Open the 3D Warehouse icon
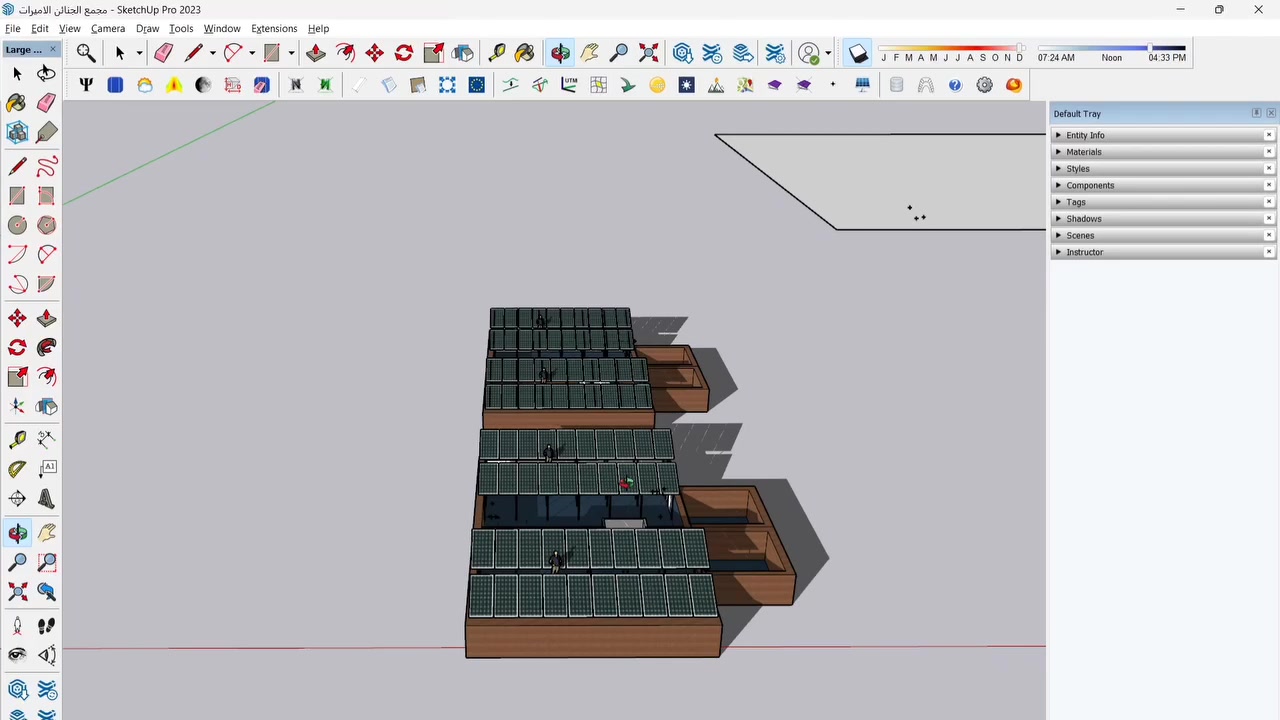The image size is (1280, 720). (x=683, y=53)
